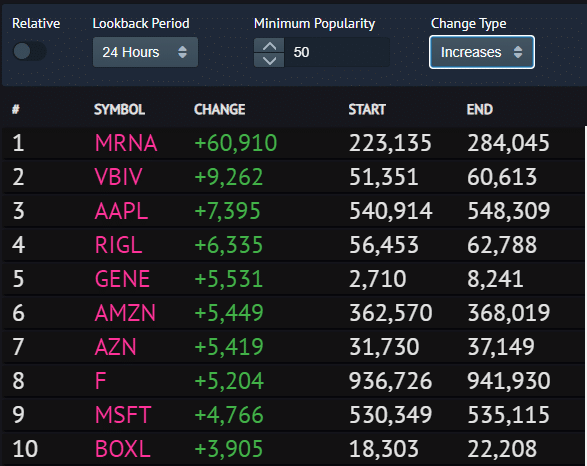The height and width of the screenshot is (466, 587).
Task: Increase Minimum Popularity with up arrow
Action: tap(269, 46)
